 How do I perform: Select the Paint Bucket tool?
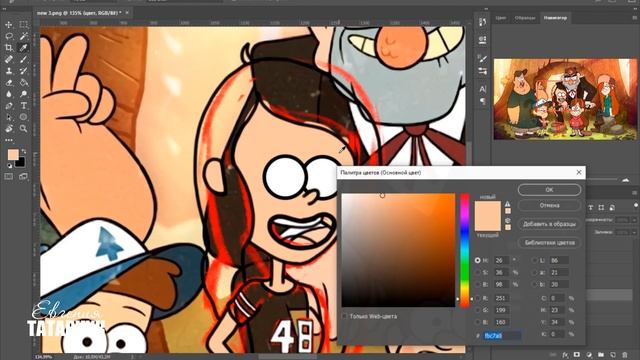point(23,82)
